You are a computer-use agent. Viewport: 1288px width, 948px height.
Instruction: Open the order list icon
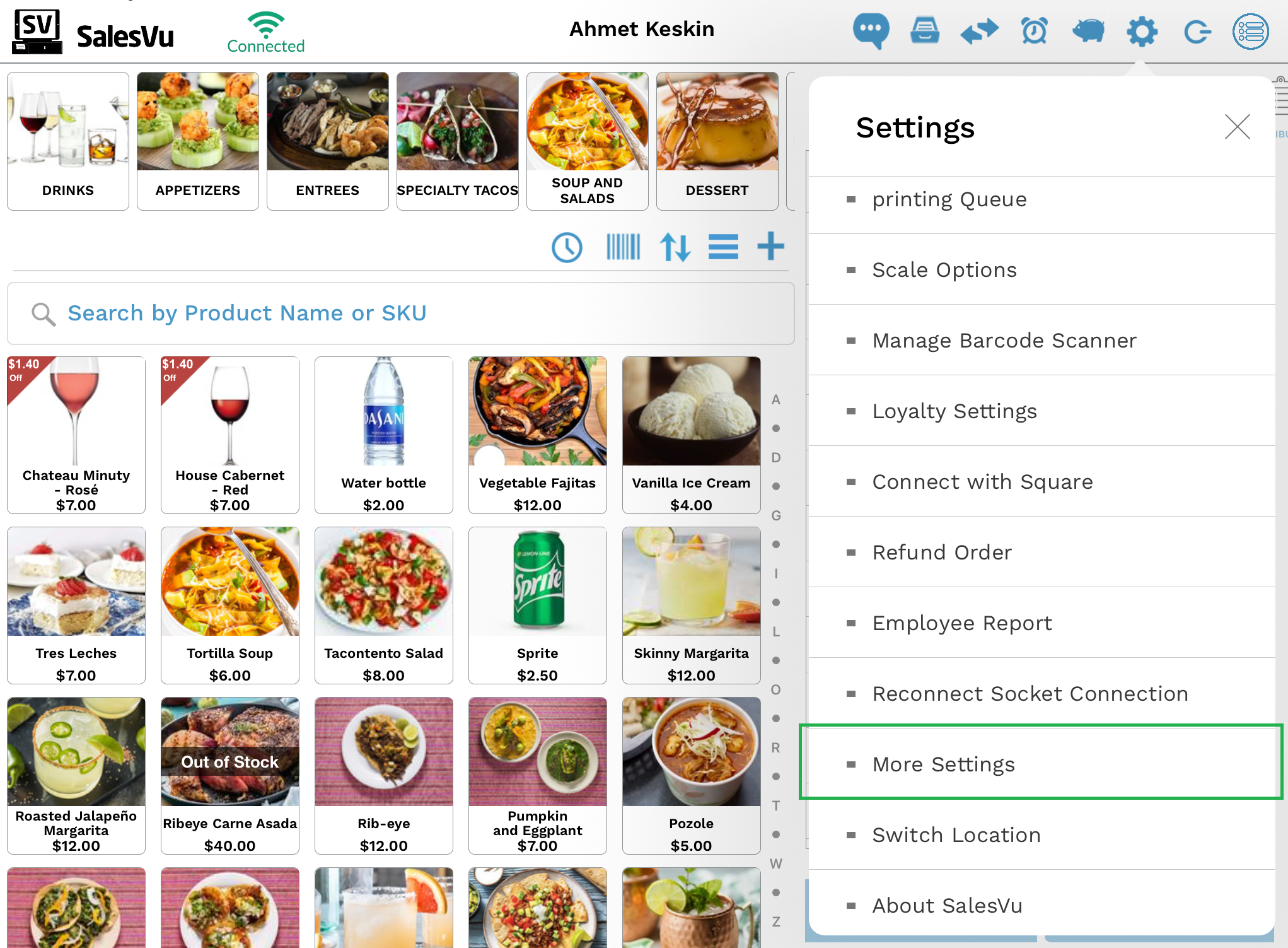(x=1250, y=31)
